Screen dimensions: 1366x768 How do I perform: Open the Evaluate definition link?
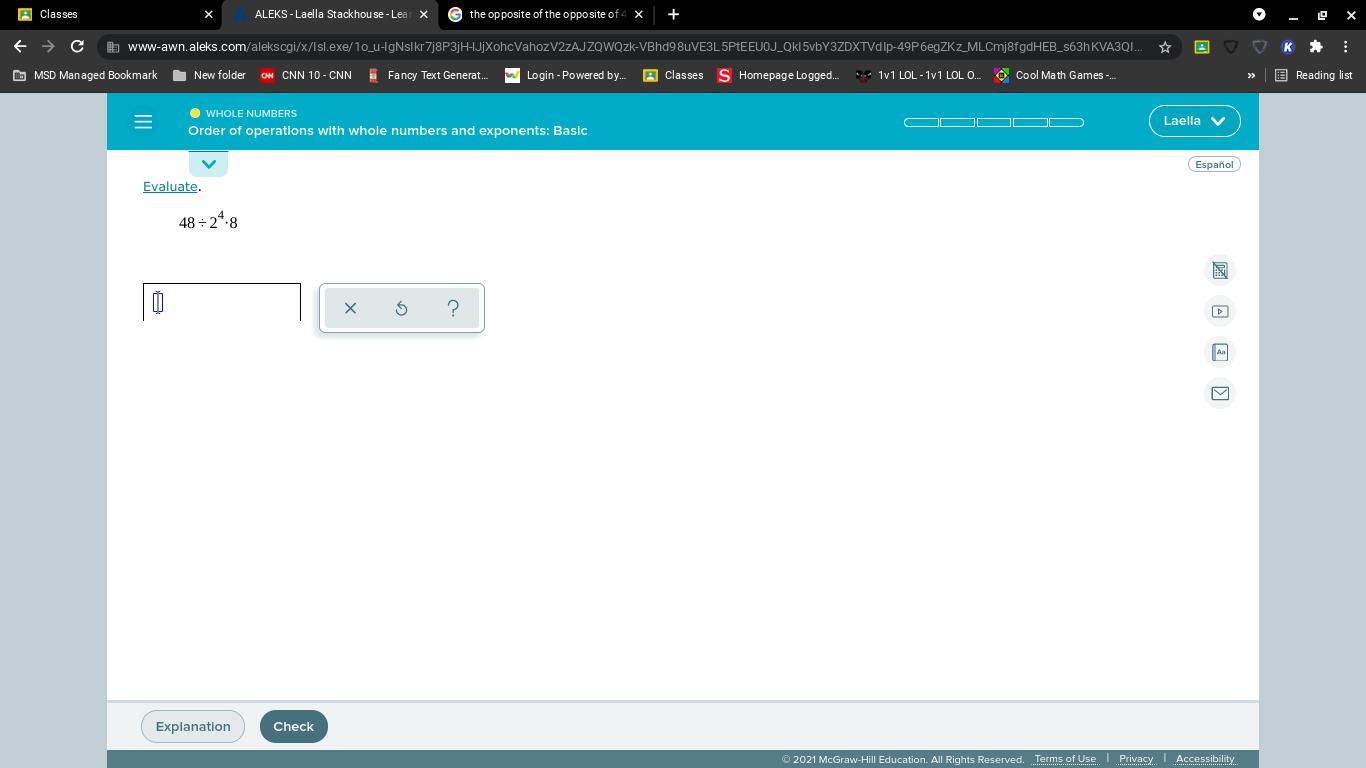click(170, 186)
